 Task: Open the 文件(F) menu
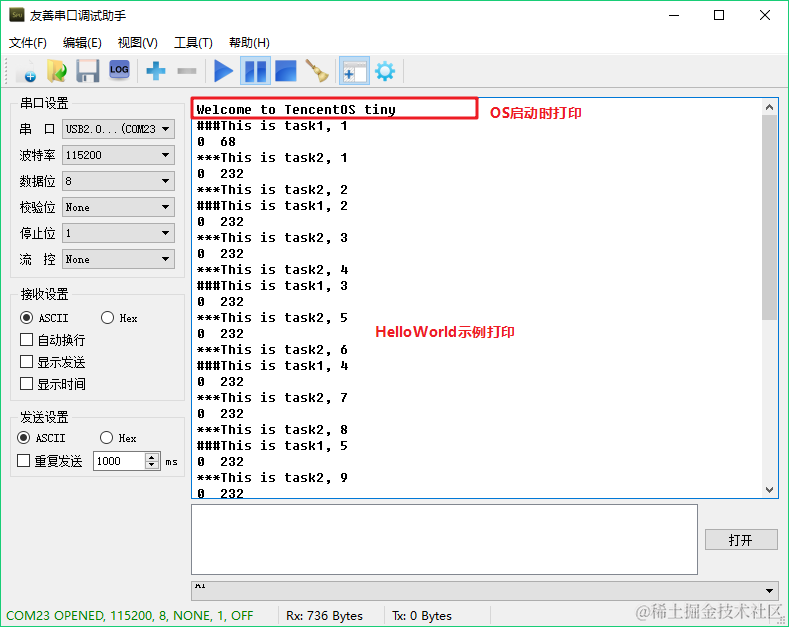pos(28,43)
